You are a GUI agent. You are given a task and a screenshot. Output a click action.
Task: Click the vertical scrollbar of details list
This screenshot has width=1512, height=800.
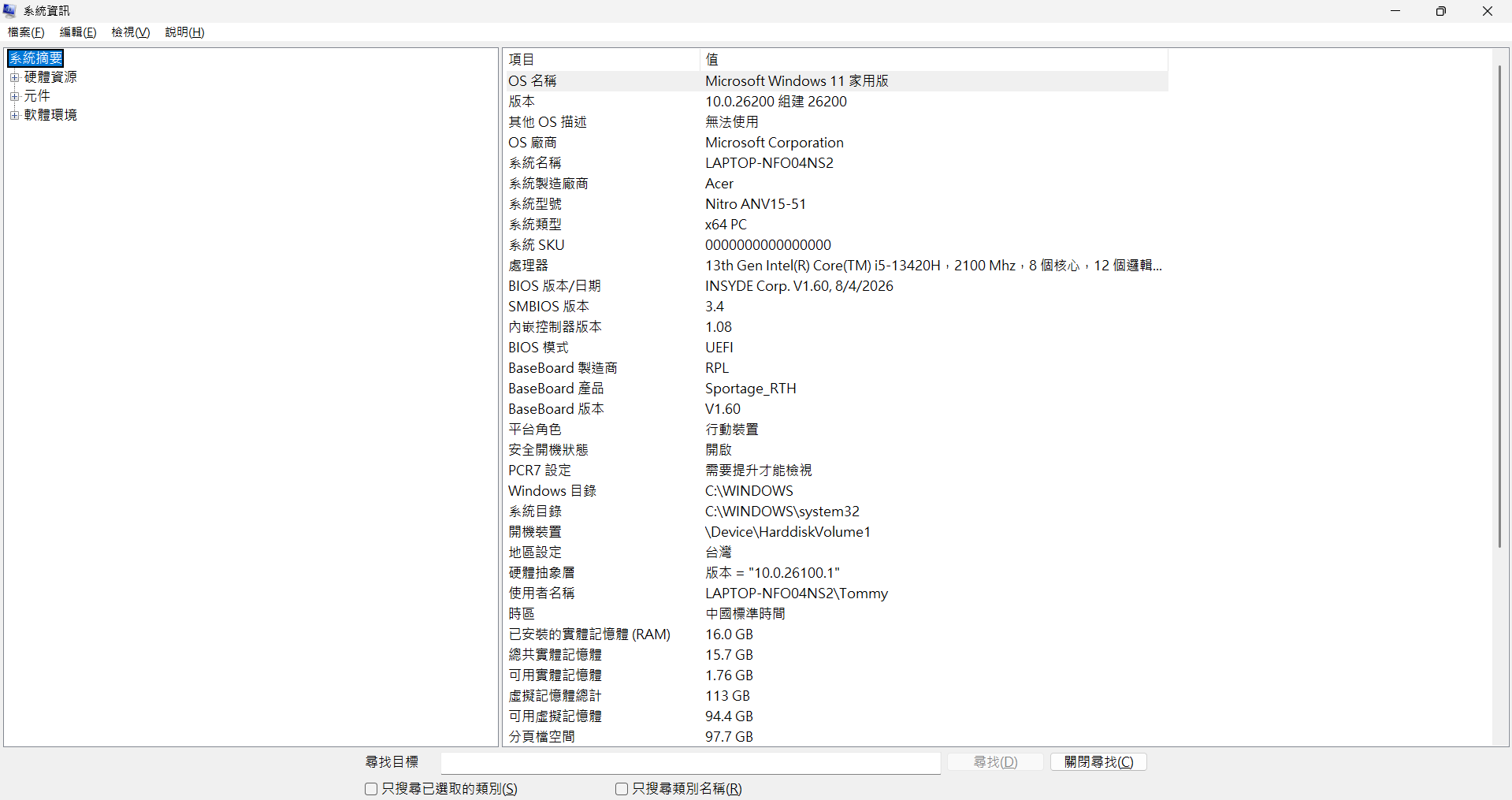tap(1499, 307)
